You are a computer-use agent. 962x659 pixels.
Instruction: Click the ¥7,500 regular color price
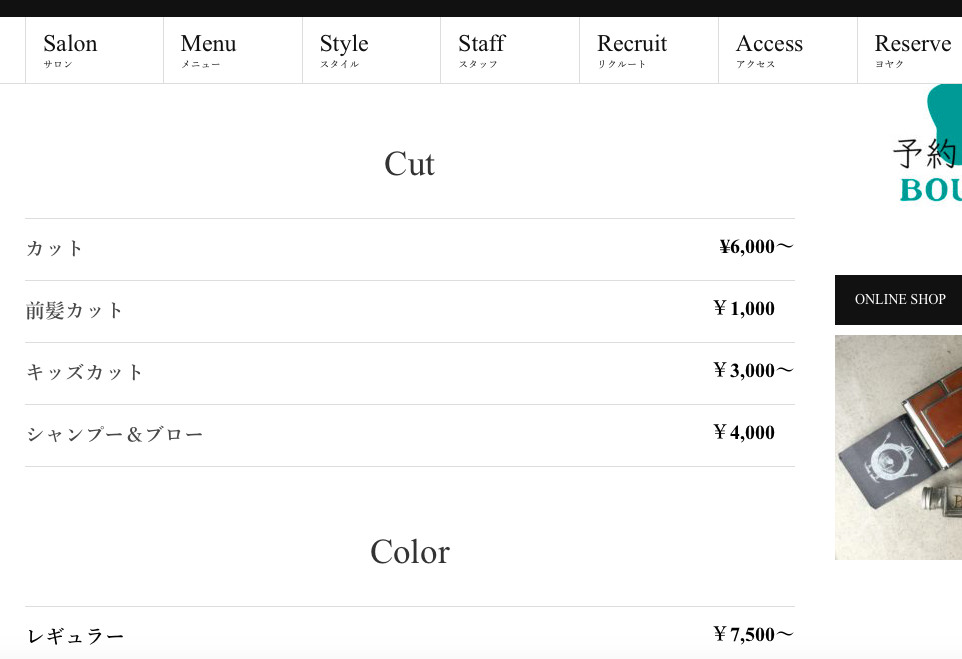pos(752,634)
